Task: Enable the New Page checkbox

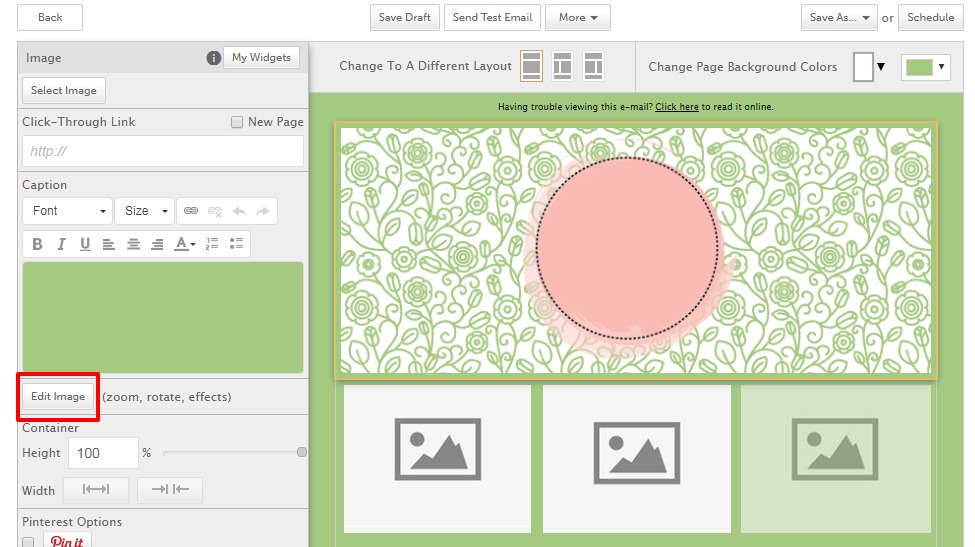Action: 237,122
